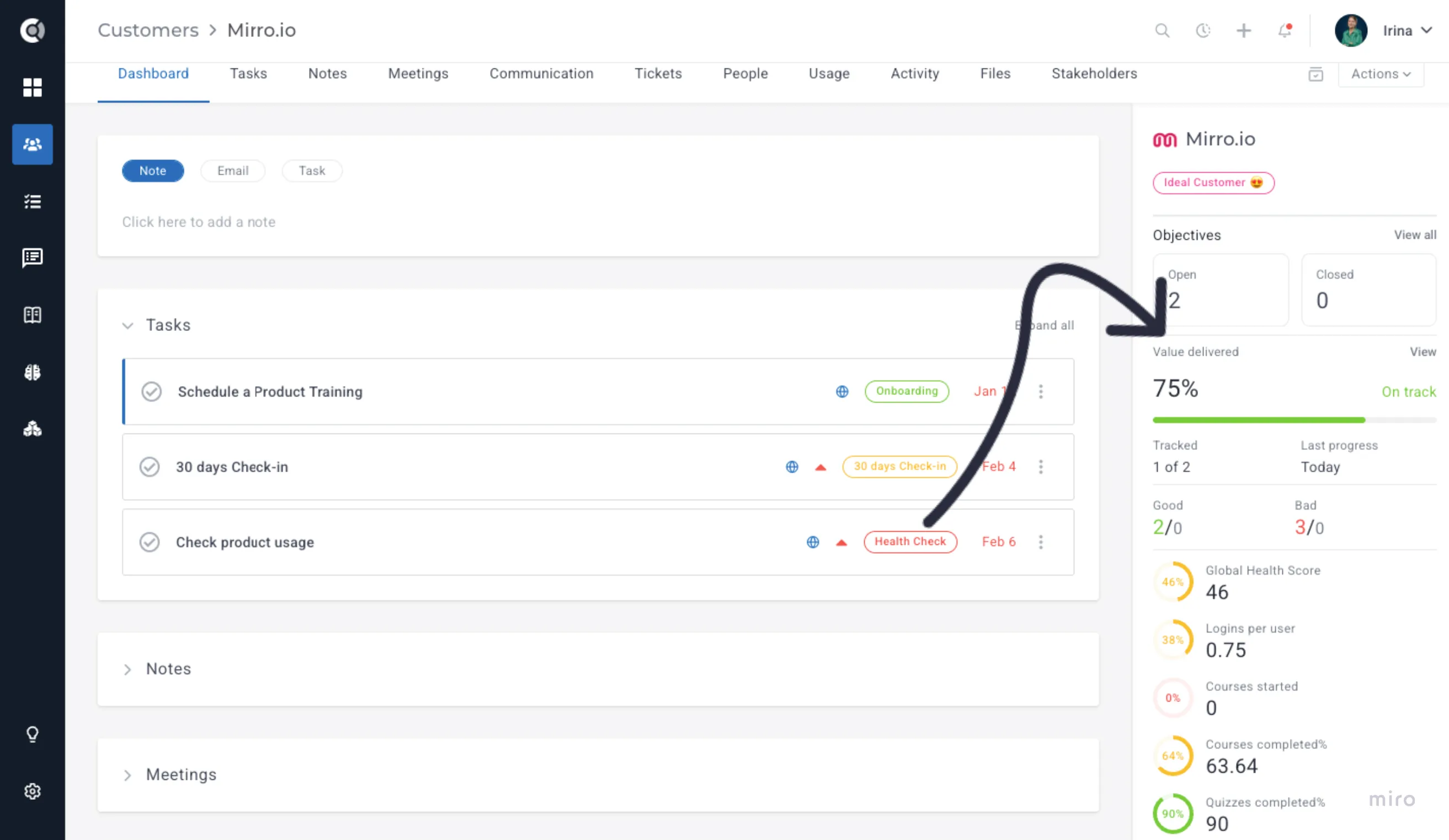Open more options for Check product usage
The width and height of the screenshot is (1449, 840).
tap(1041, 542)
